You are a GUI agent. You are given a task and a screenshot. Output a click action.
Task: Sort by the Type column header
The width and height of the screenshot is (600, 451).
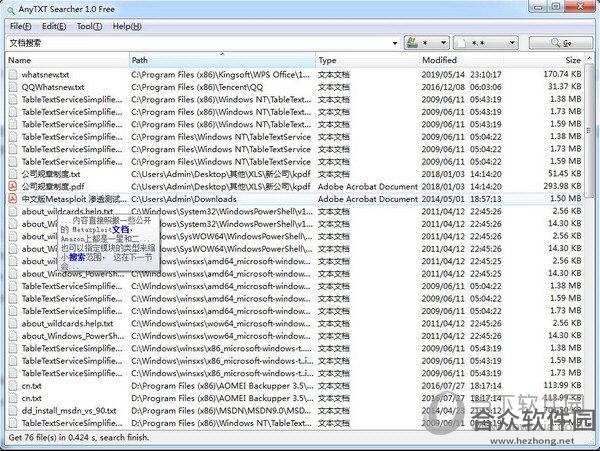tap(367, 60)
